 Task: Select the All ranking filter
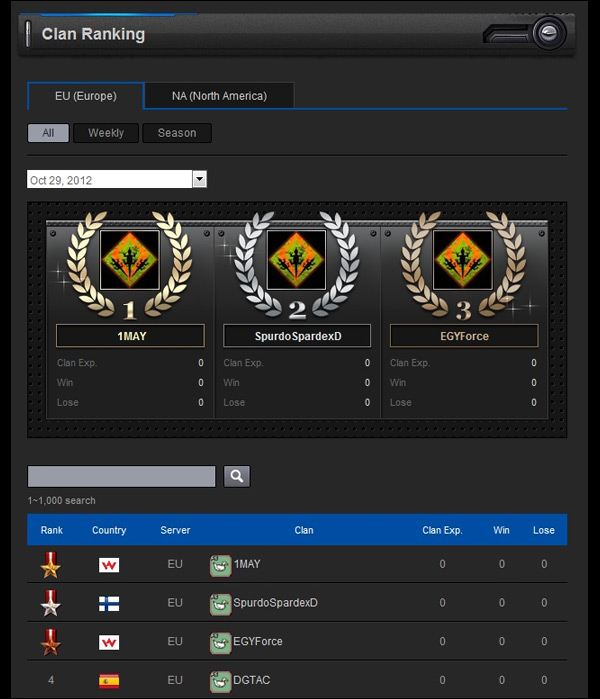[48, 133]
